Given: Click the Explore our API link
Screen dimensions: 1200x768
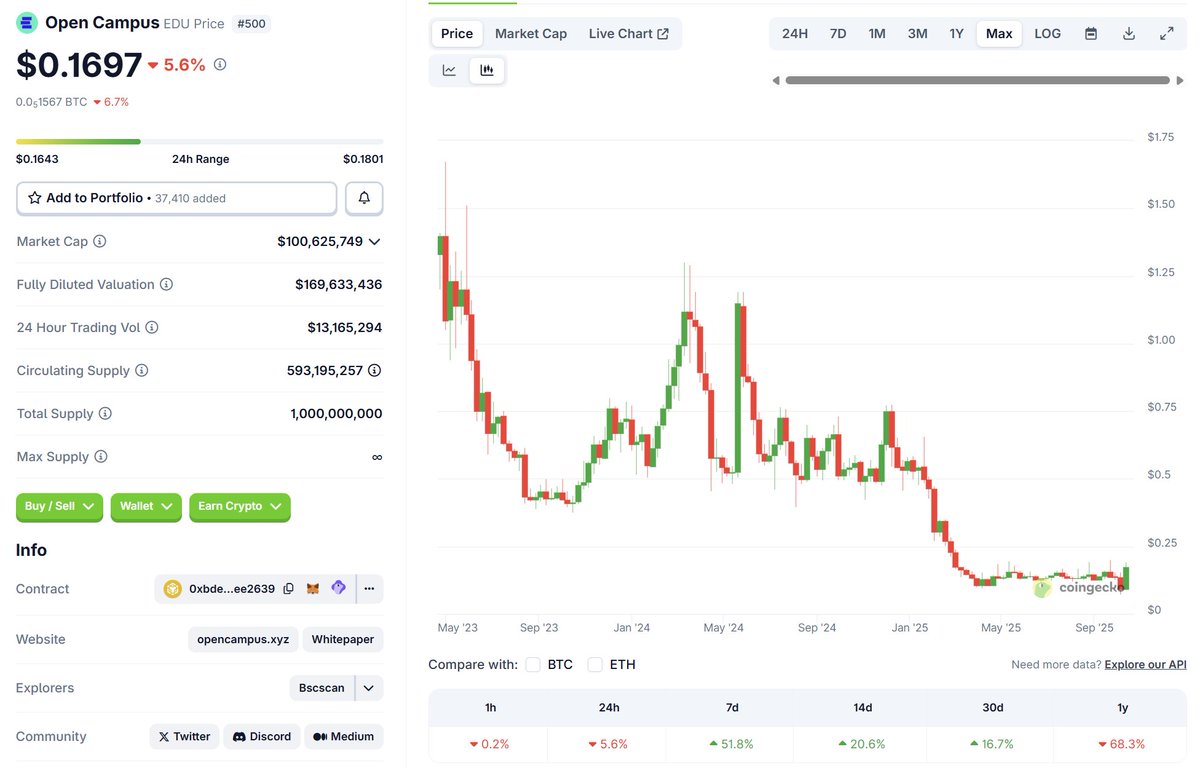Looking at the screenshot, I should (x=1145, y=665).
